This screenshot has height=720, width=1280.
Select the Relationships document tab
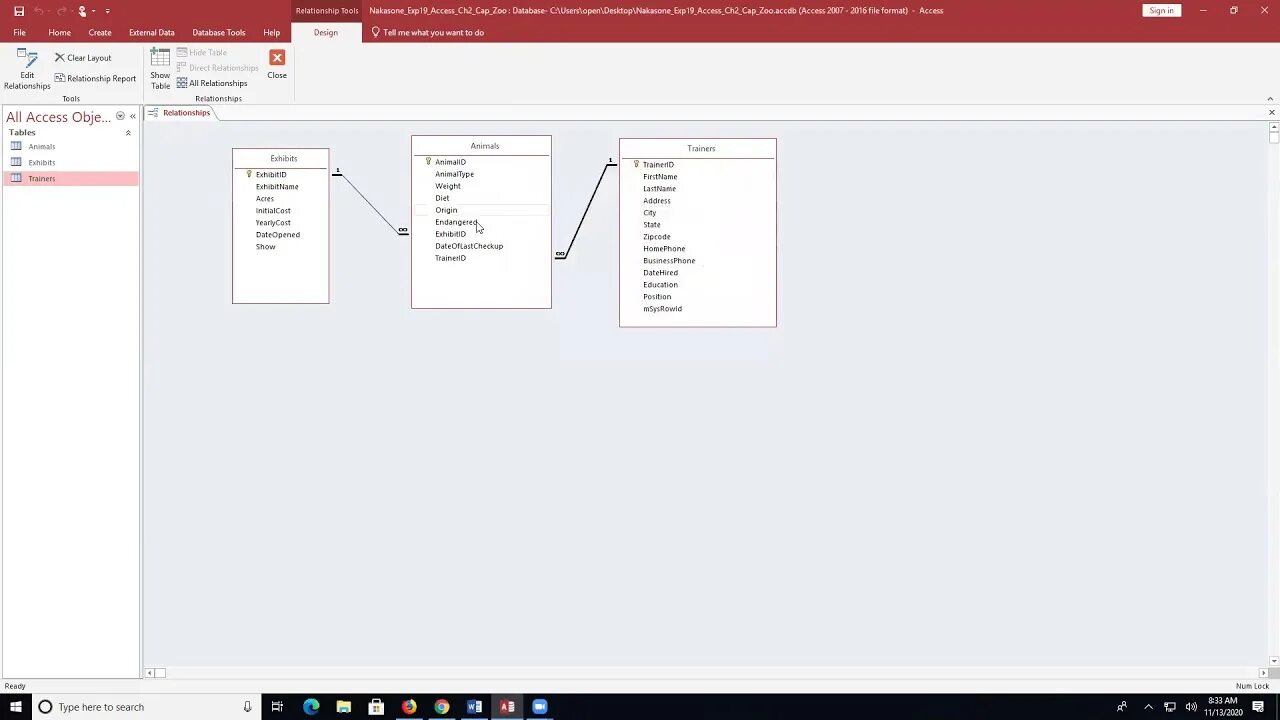tap(186, 112)
